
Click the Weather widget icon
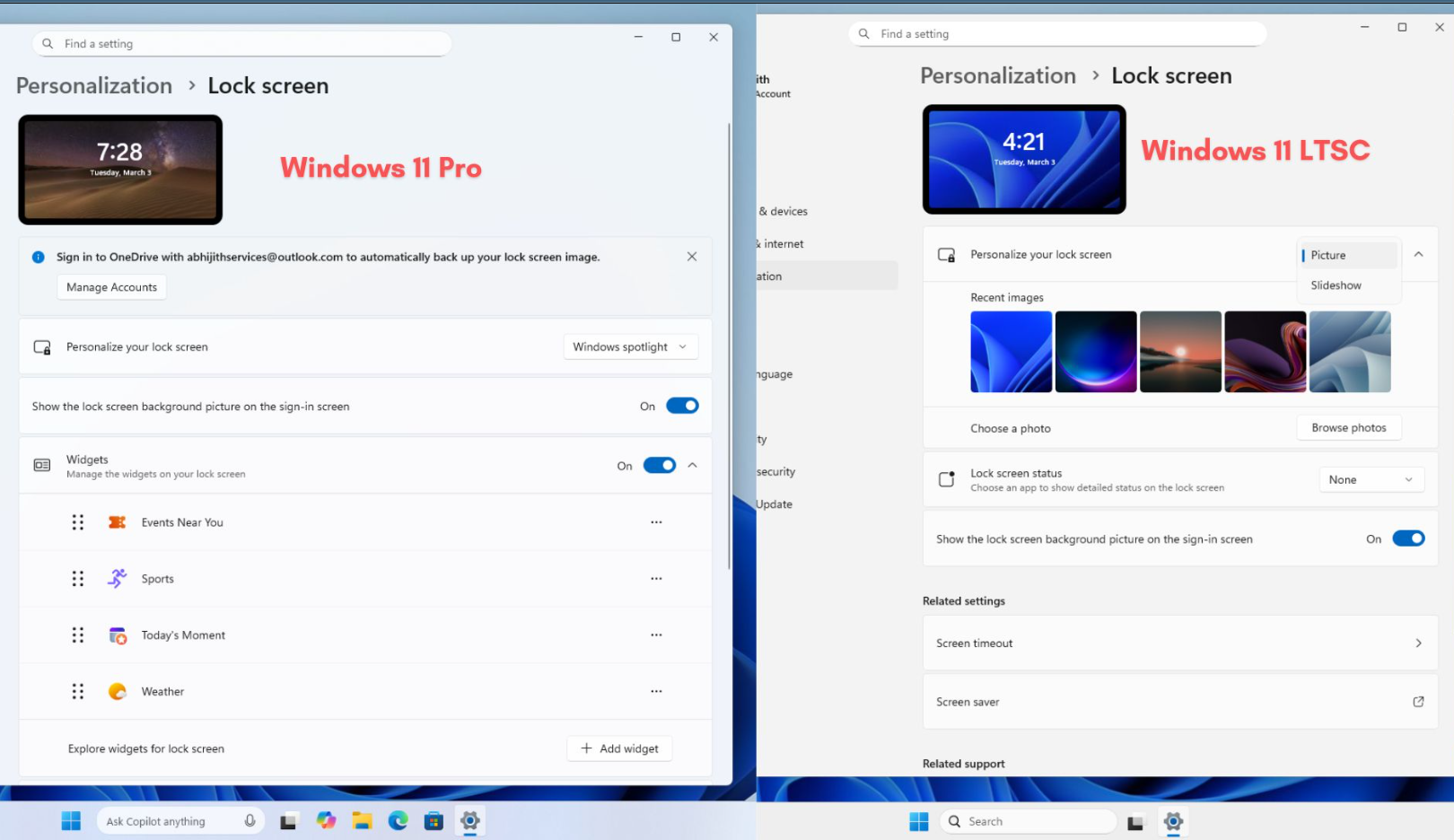(x=118, y=692)
